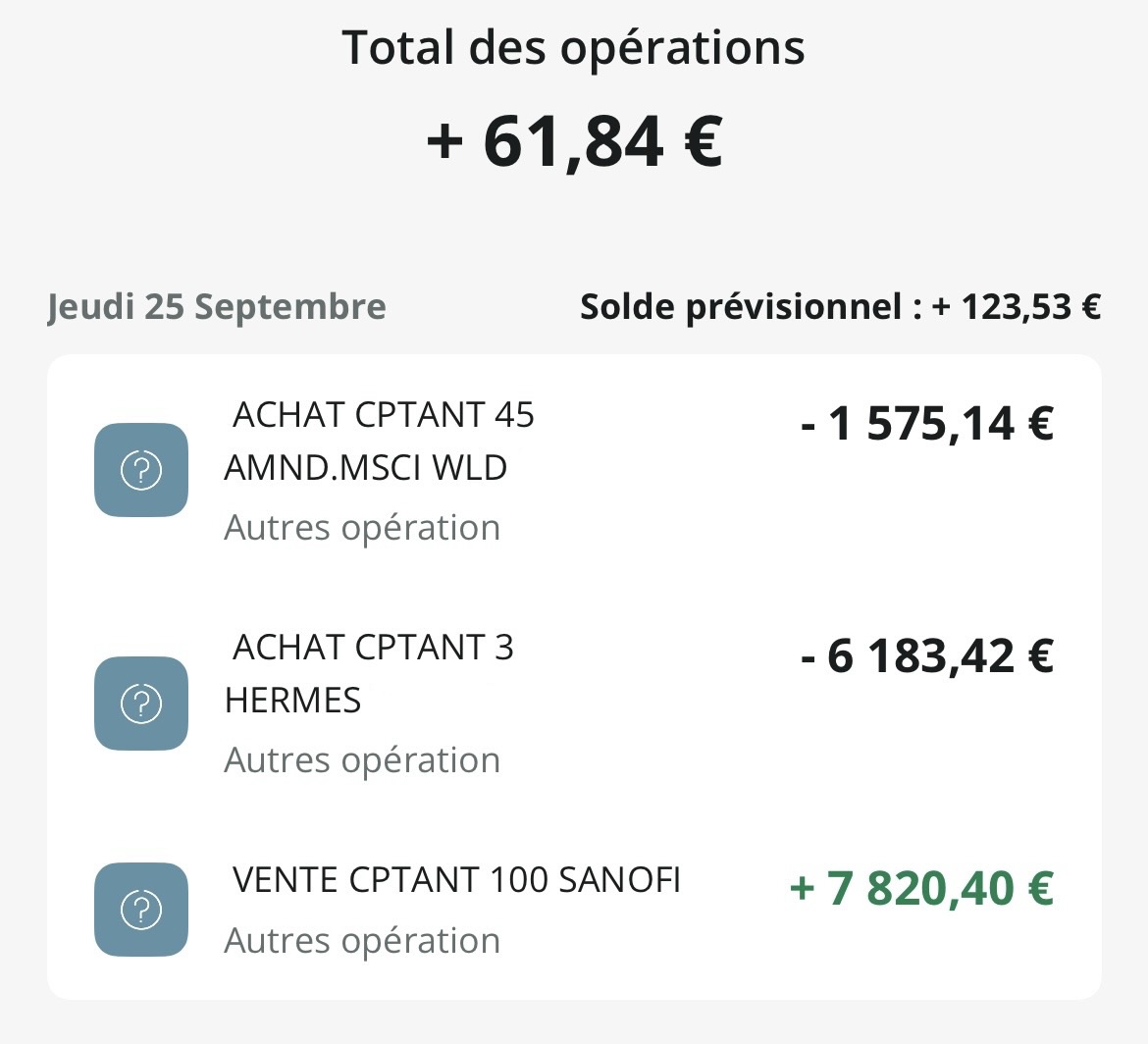Tap 'Autres opération' category under HERMES

362,760
